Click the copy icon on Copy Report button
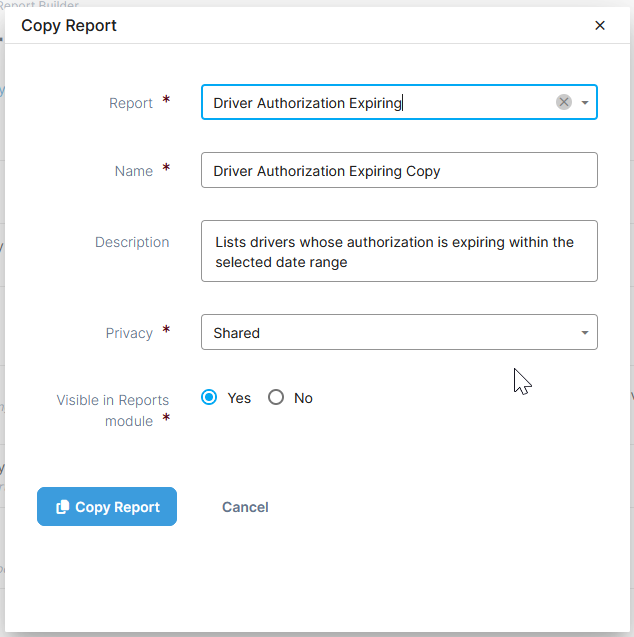The width and height of the screenshot is (634, 637). pyautogui.click(x=63, y=507)
